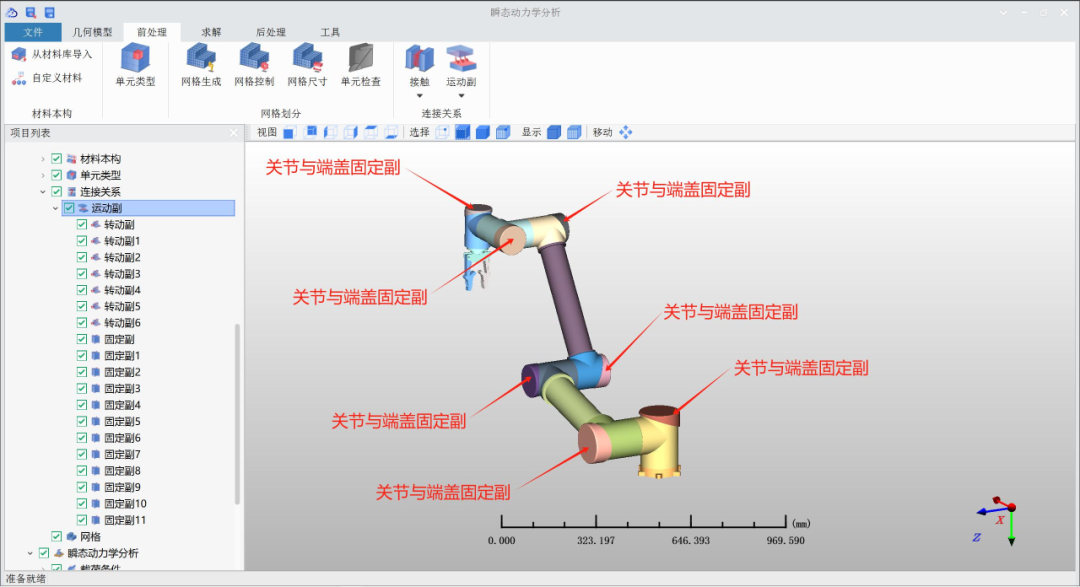Open element check (单元检查) tool

[x=360, y=65]
